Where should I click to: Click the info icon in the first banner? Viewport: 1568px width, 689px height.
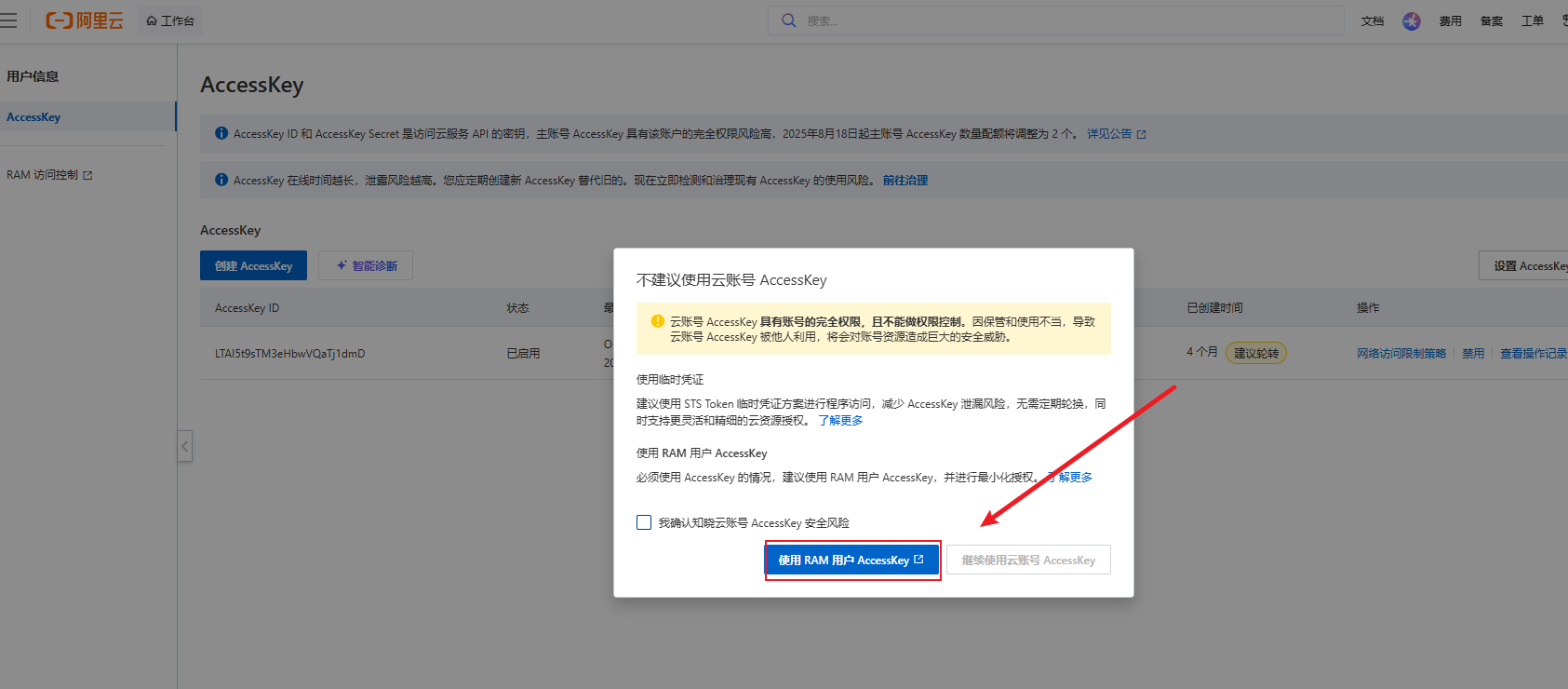pyautogui.click(x=221, y=133)
